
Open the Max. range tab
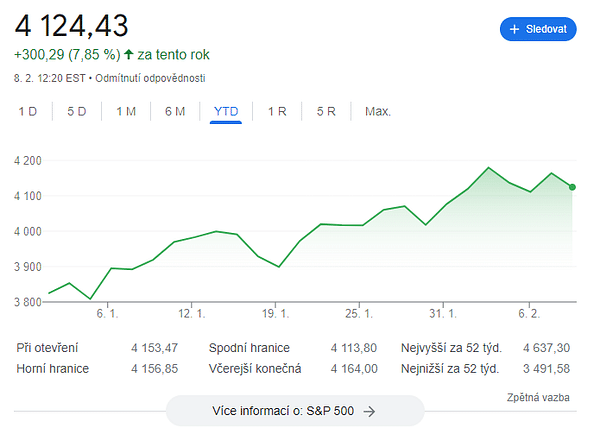click(x=378, y=111)
